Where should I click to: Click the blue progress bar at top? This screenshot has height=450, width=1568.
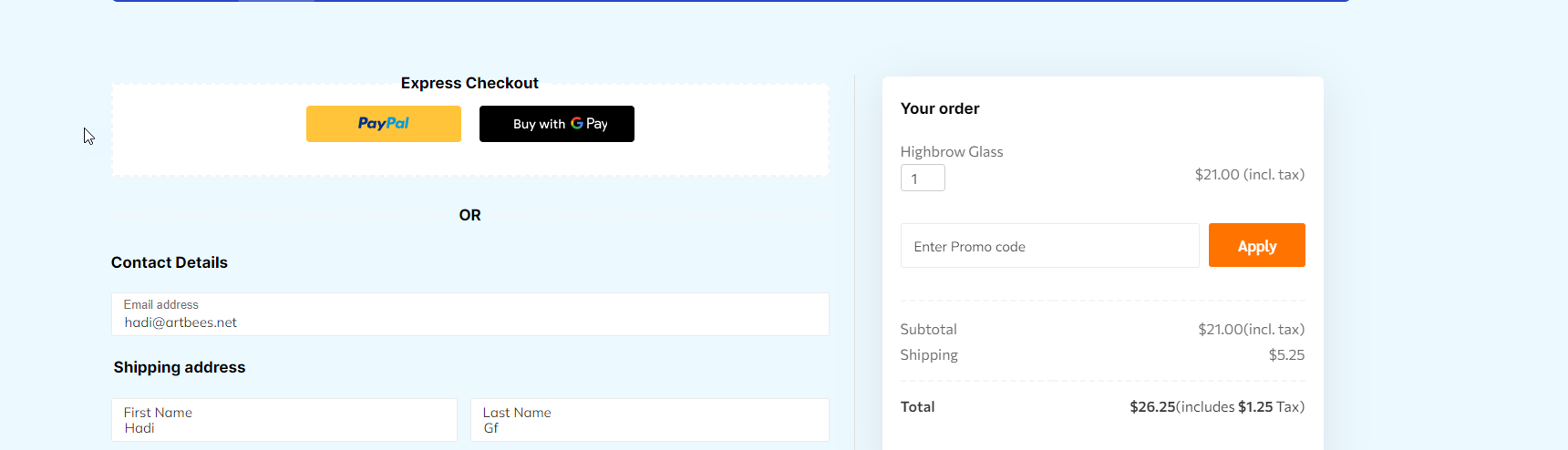point(730,1)
